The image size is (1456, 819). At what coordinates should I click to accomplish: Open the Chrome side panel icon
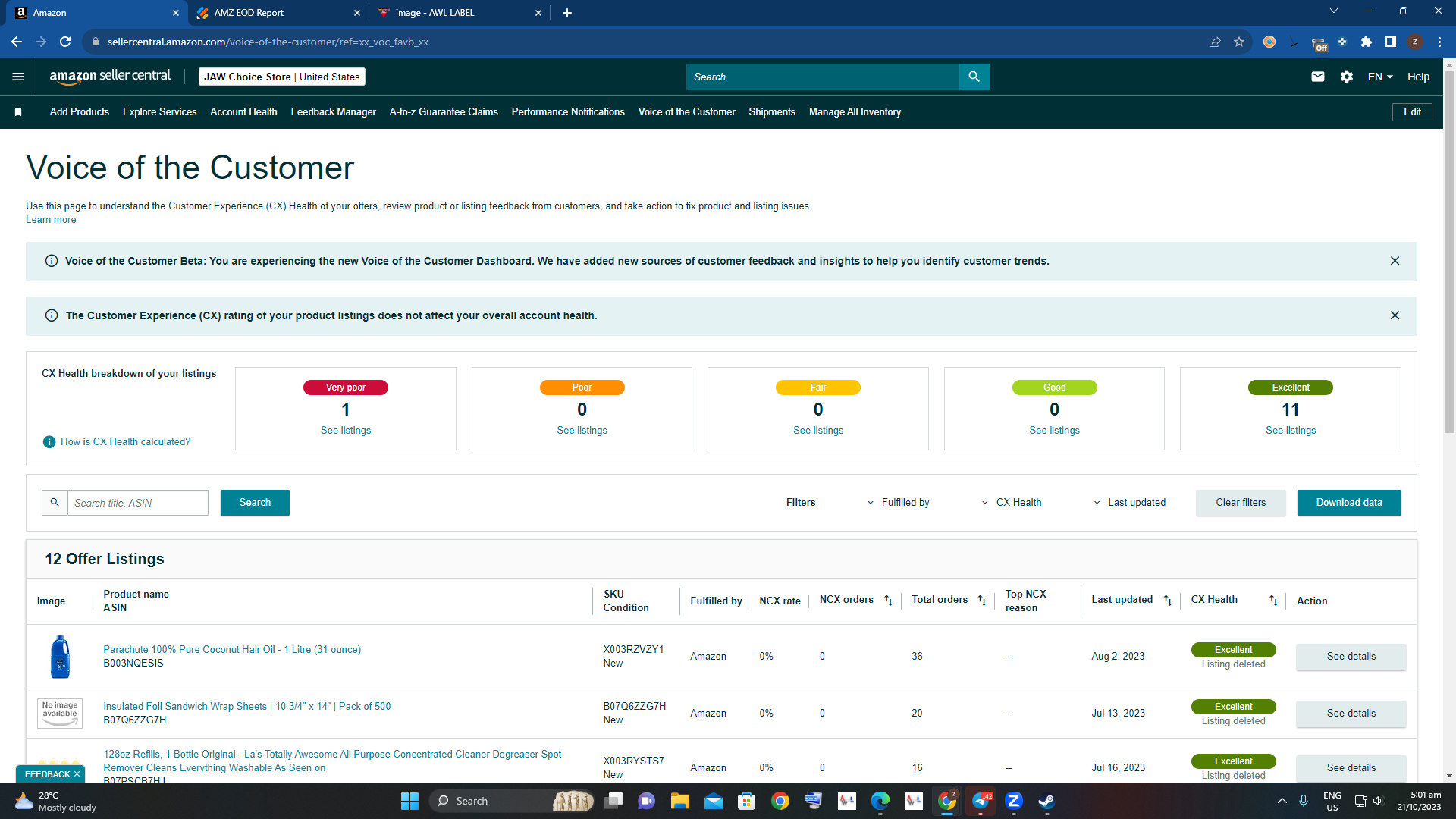point(1391,42)
